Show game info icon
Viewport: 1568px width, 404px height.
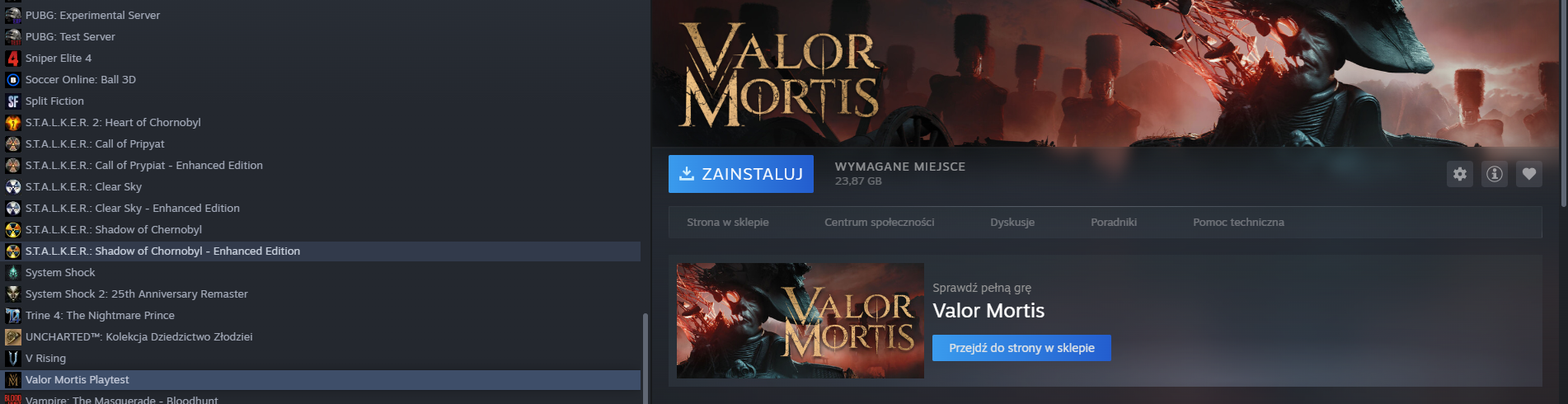(x=1495, y=174)
